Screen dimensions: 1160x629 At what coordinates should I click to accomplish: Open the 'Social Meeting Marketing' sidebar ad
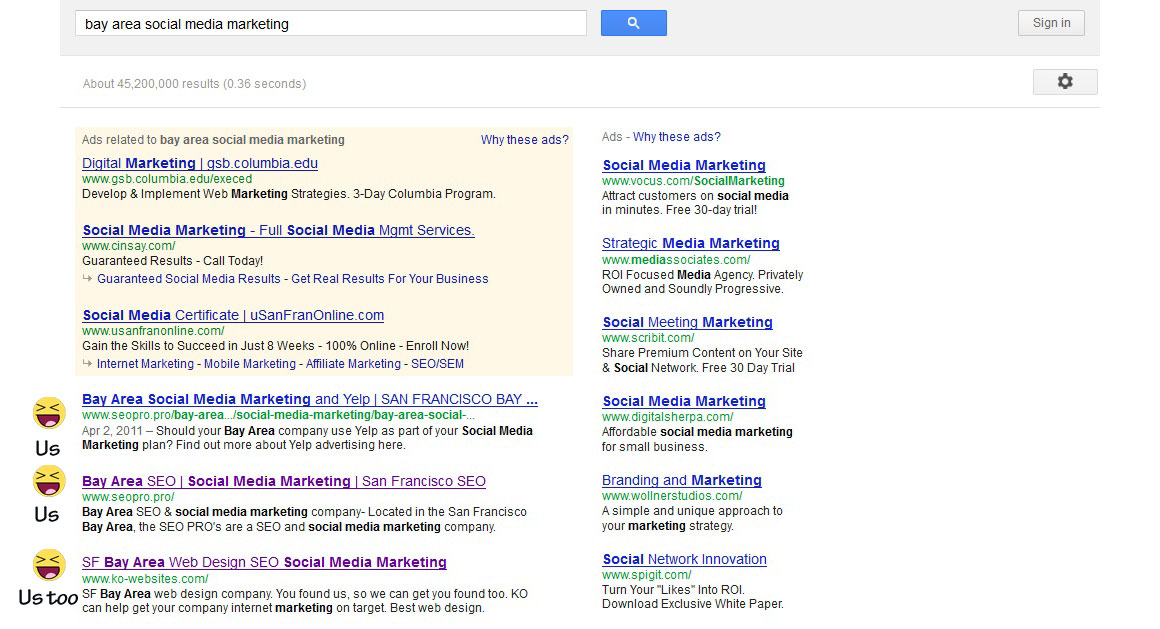(687, 323)
